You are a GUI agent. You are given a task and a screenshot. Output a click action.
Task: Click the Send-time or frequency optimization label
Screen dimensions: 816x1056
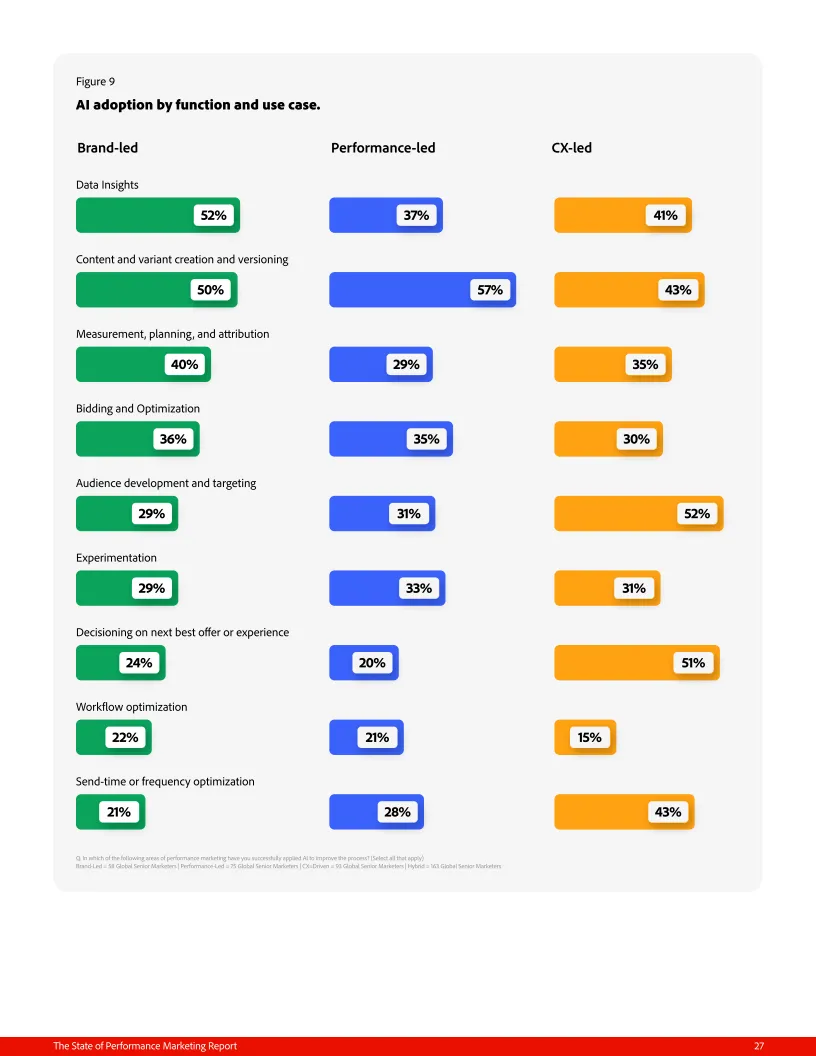pyautogui.click(x=165, y=781)
